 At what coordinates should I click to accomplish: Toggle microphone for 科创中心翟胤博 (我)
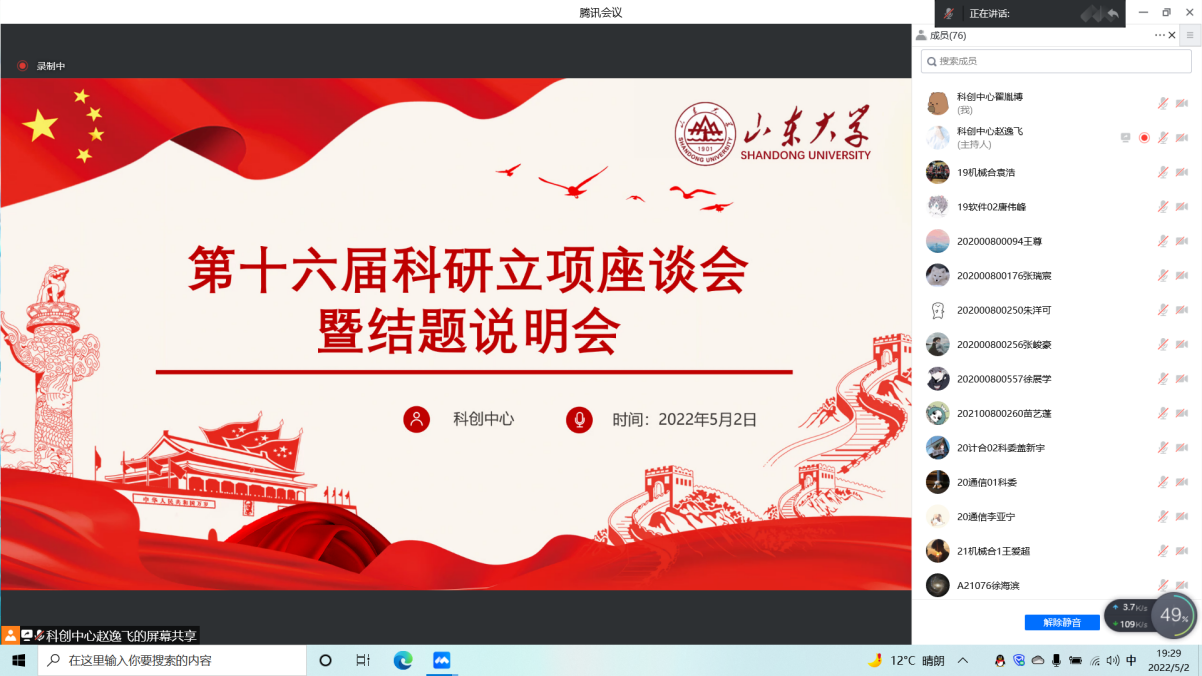[1163, 103]
